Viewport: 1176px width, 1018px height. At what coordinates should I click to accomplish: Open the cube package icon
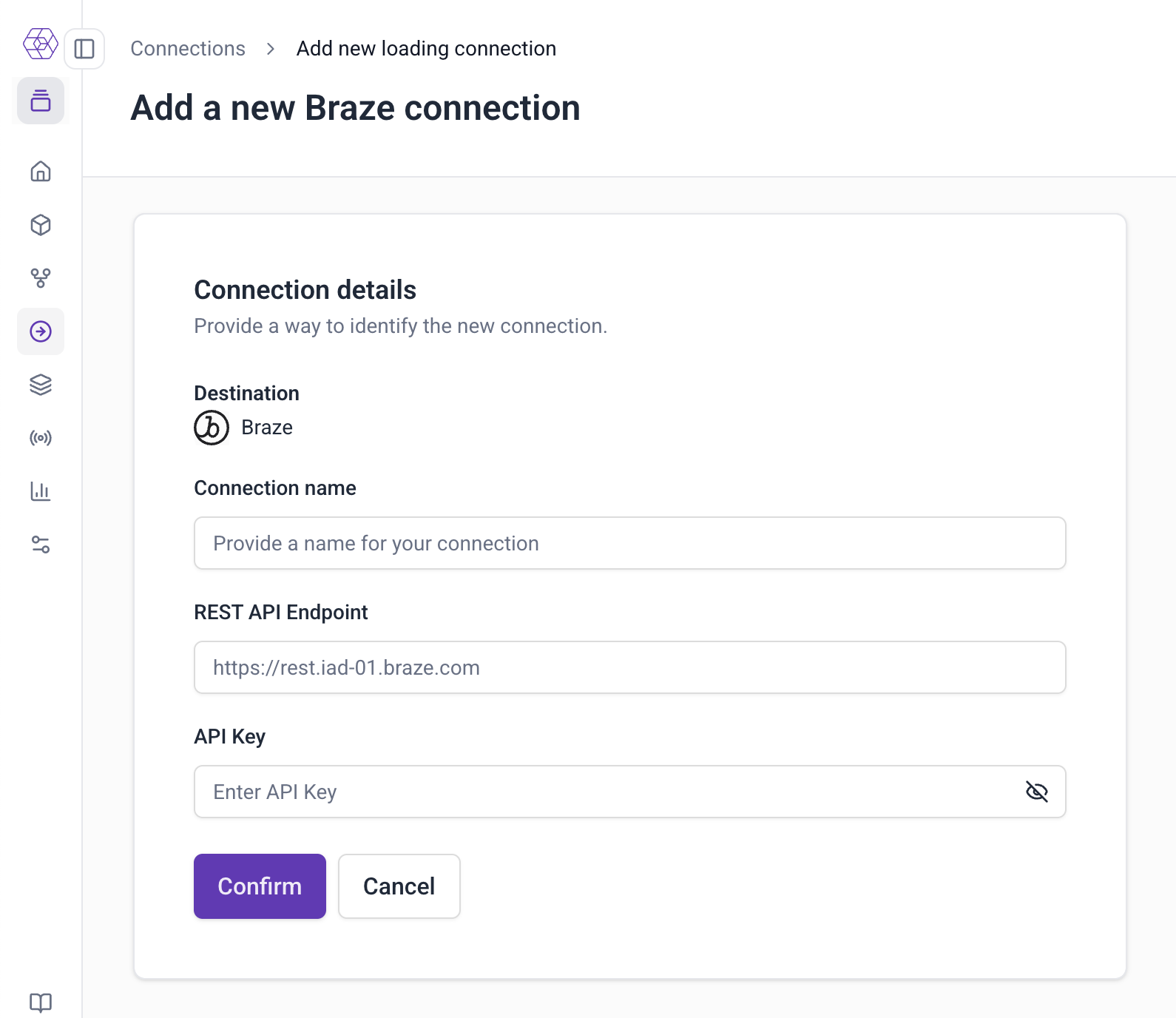(x=41, y=225)
